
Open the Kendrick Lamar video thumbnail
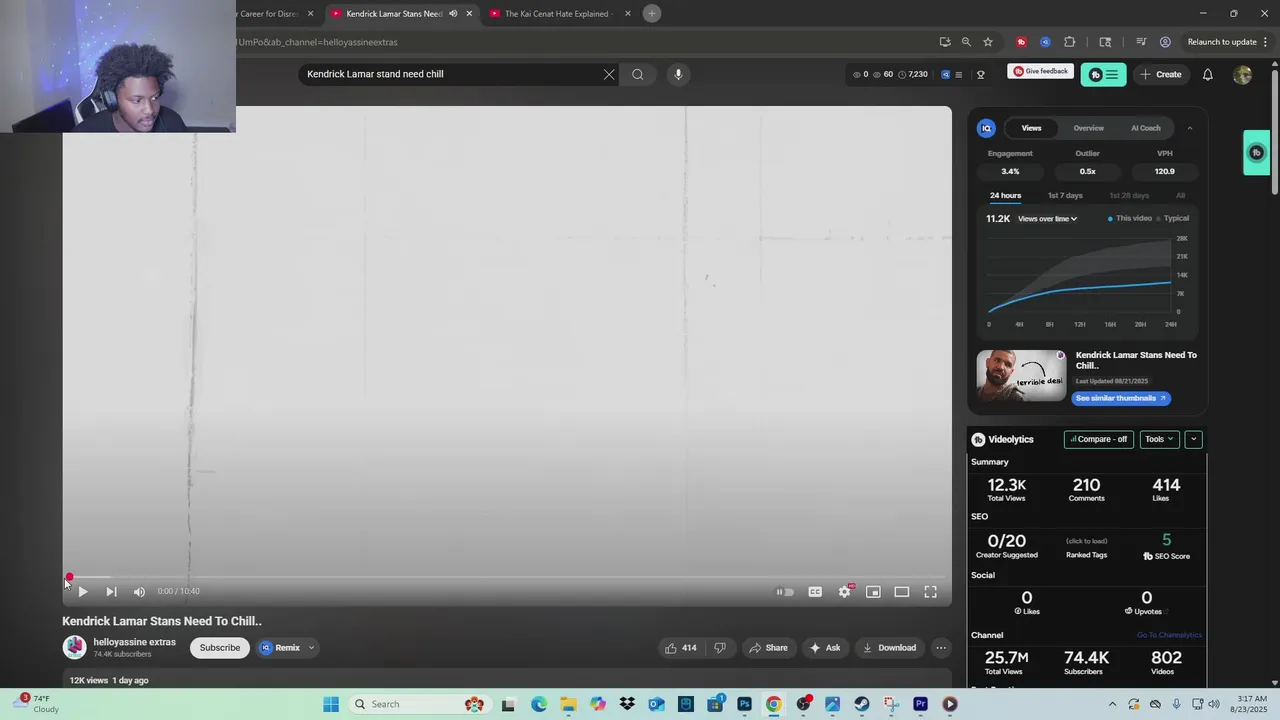click(x=1022, y=375)
